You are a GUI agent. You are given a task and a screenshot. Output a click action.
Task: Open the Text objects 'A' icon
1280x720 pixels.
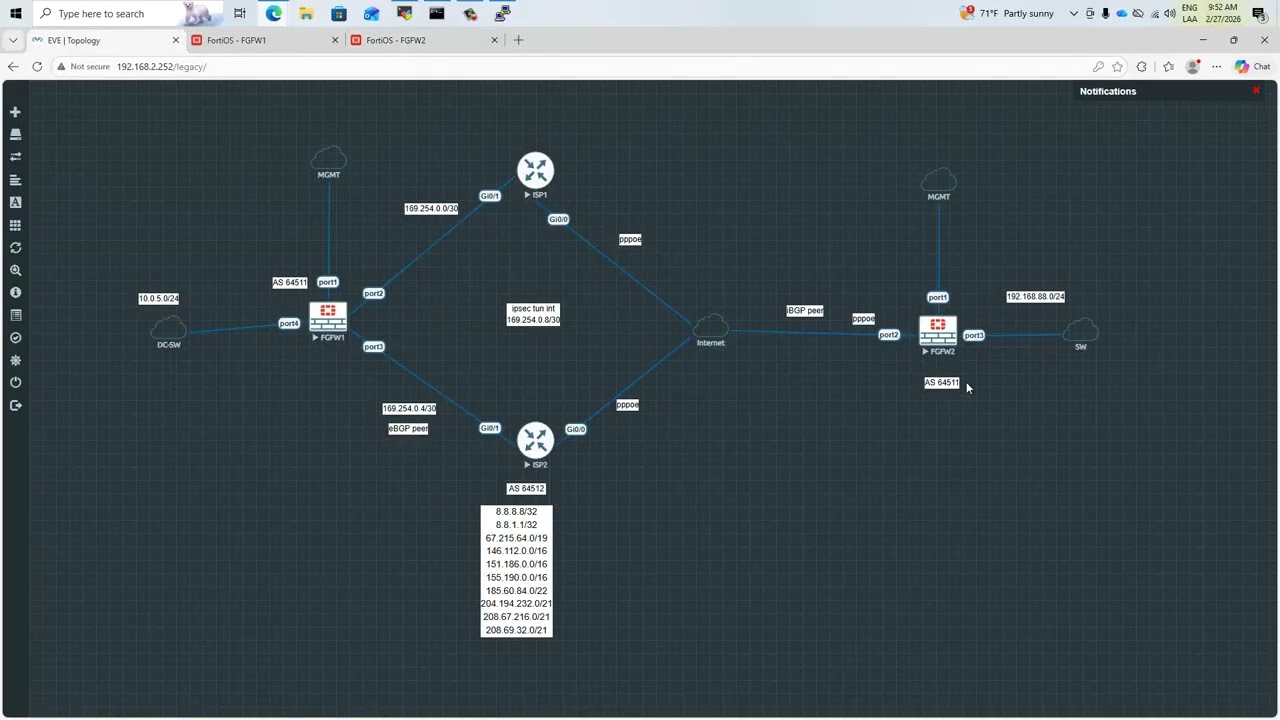click(x=15, y=202)
